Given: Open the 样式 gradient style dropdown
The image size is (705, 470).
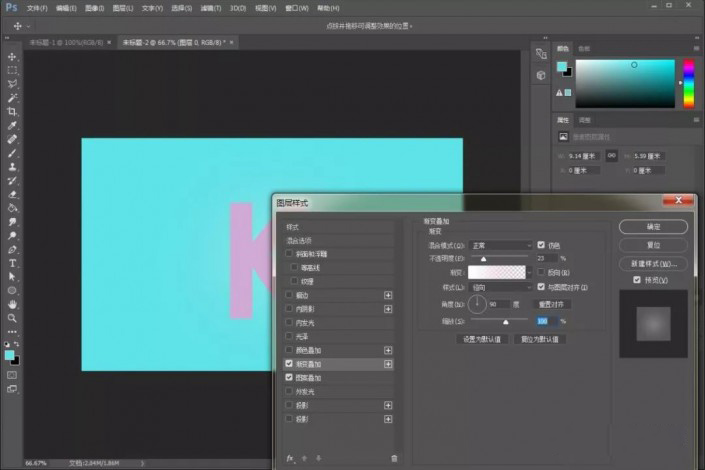Looking at the screenshot, I should pos(500,287).
